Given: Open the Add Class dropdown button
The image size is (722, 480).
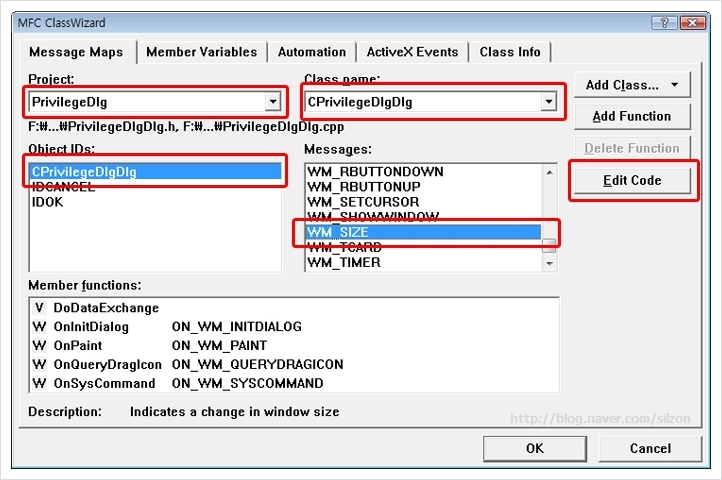Looking at the screenshot, I should (632, 85).
